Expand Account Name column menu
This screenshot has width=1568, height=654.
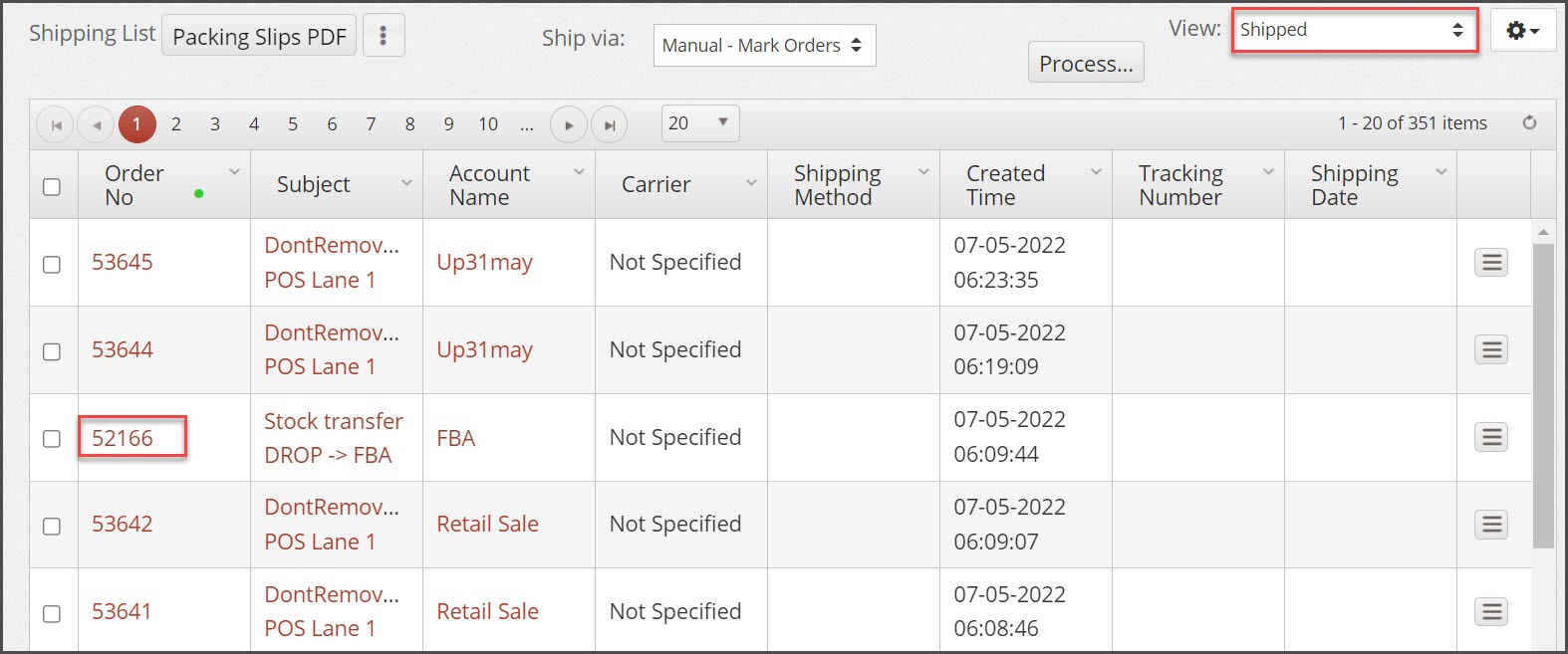[x=579, y=171]
